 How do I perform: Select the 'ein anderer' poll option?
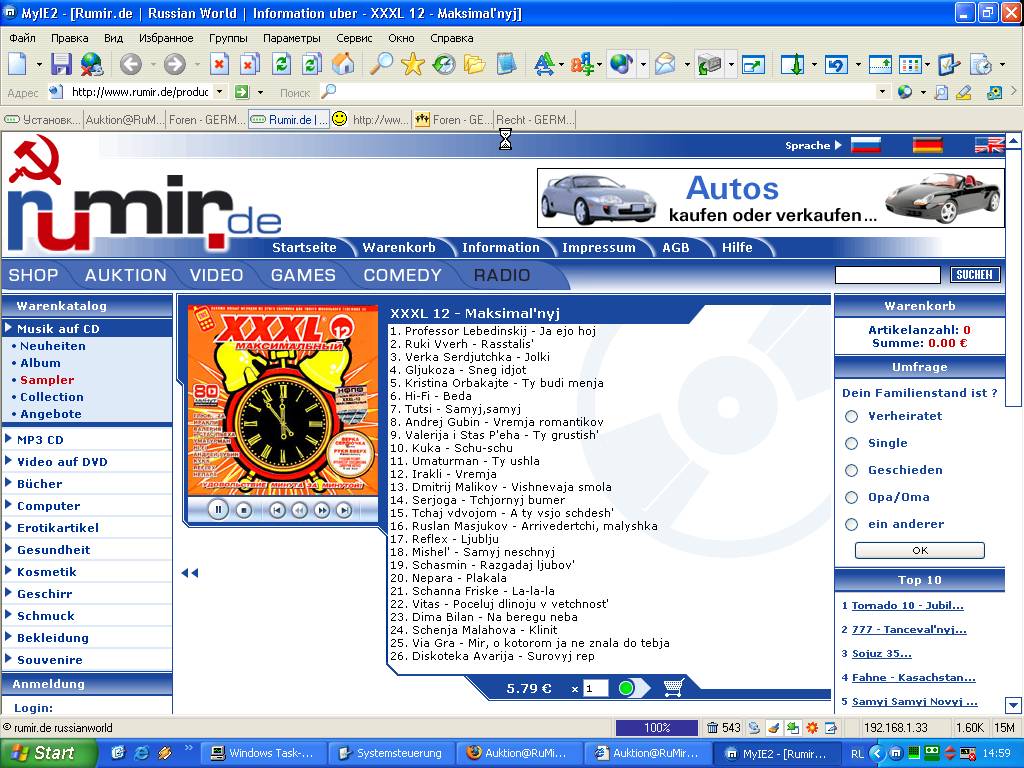[852, 524]
